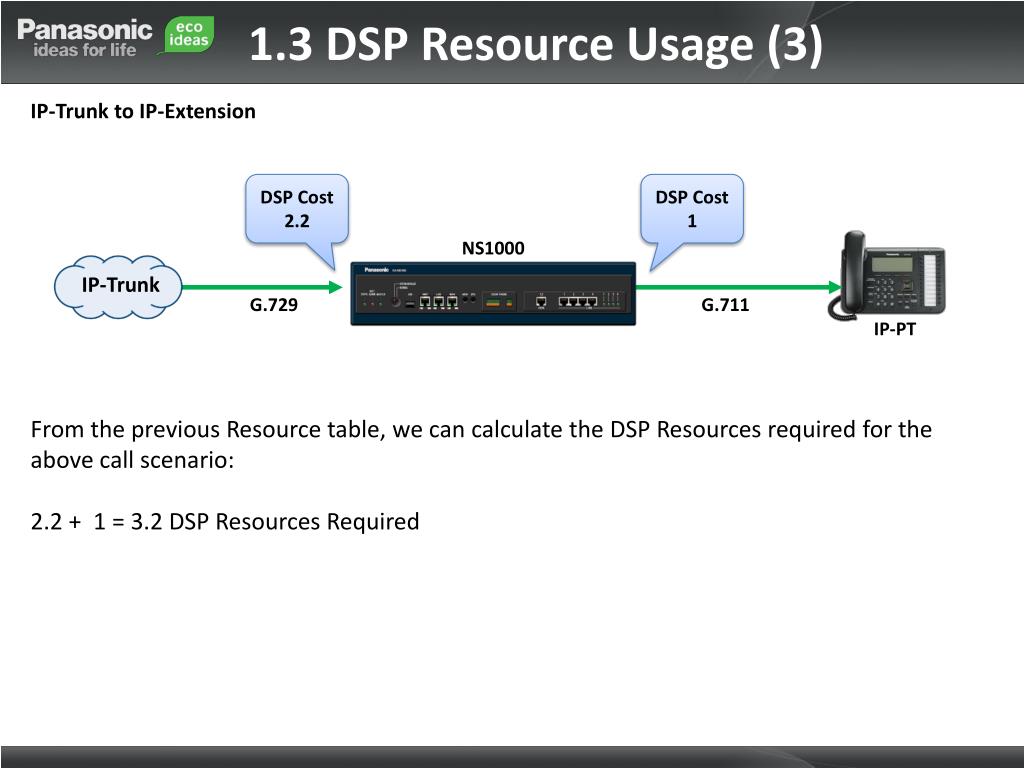Select the DSP Cost 2.2 callout bubble
This screenshot has width=1024, height=768.
point(297,212)
